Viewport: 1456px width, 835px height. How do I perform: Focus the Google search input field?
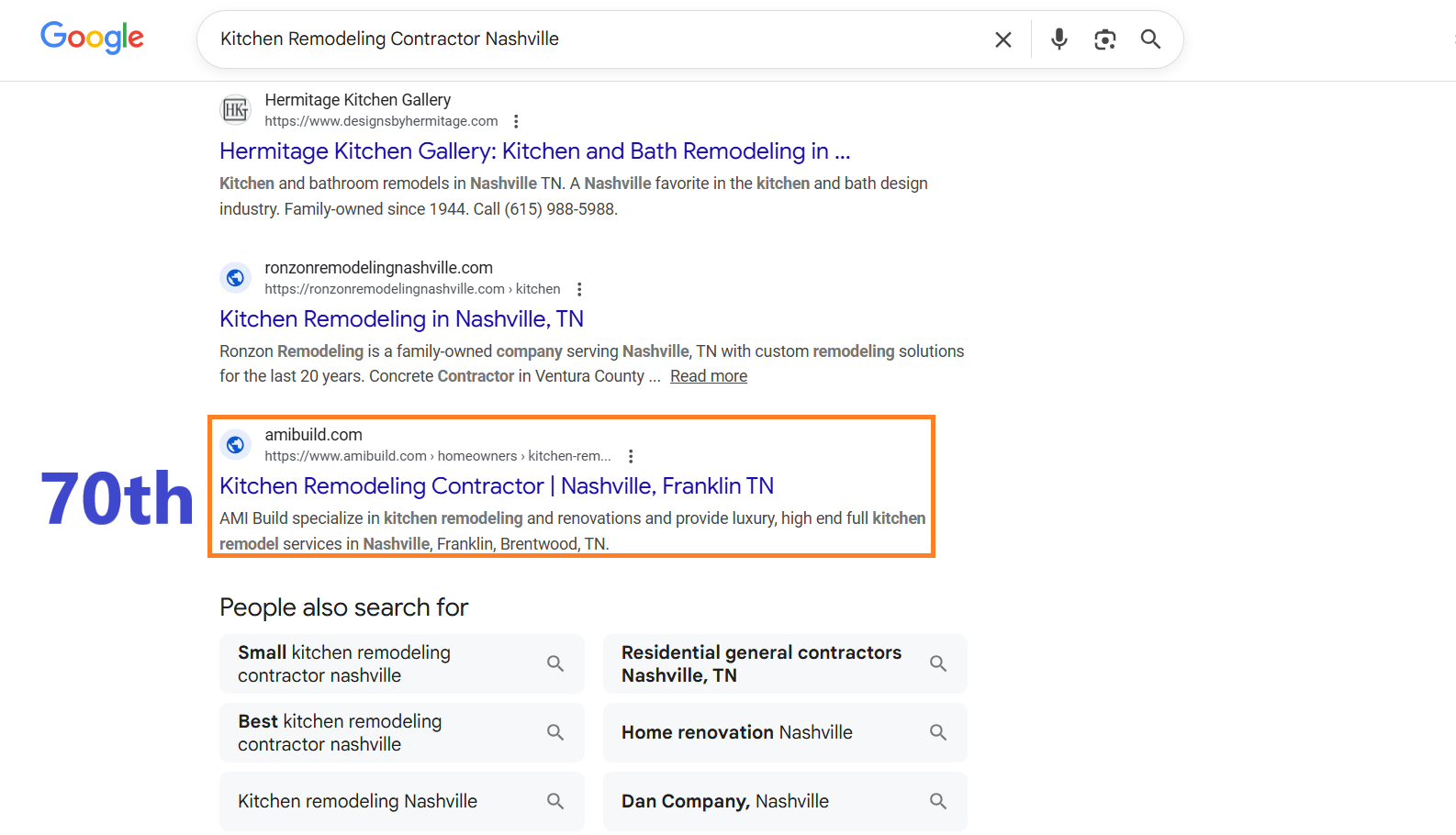(x=588, y=39)
